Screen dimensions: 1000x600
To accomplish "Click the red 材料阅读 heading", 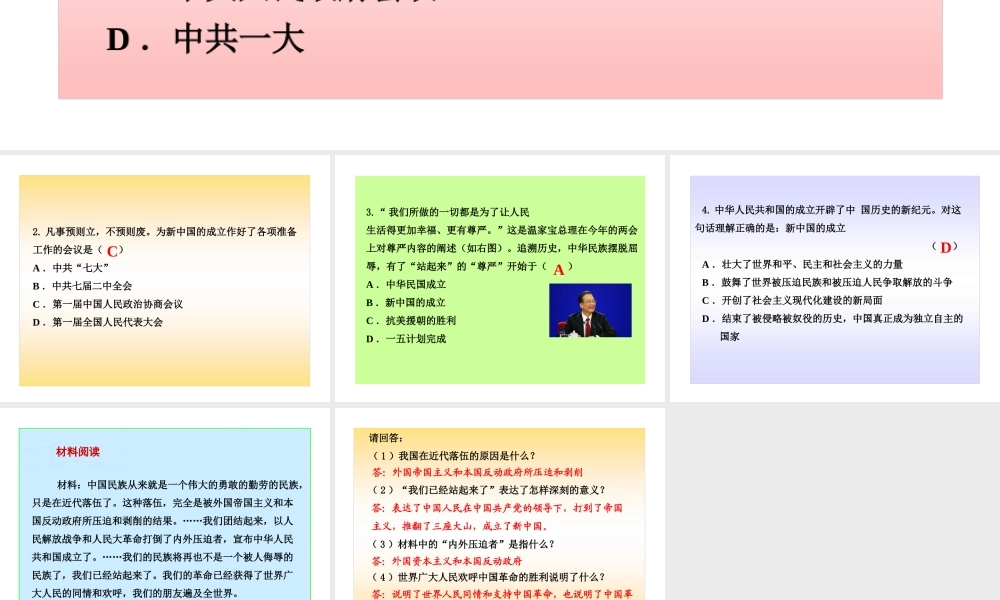I will 78,452.
